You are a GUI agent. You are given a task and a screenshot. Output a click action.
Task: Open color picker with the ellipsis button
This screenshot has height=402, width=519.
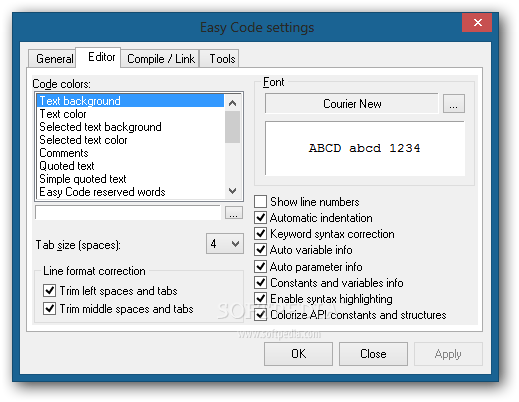(234, 212)
